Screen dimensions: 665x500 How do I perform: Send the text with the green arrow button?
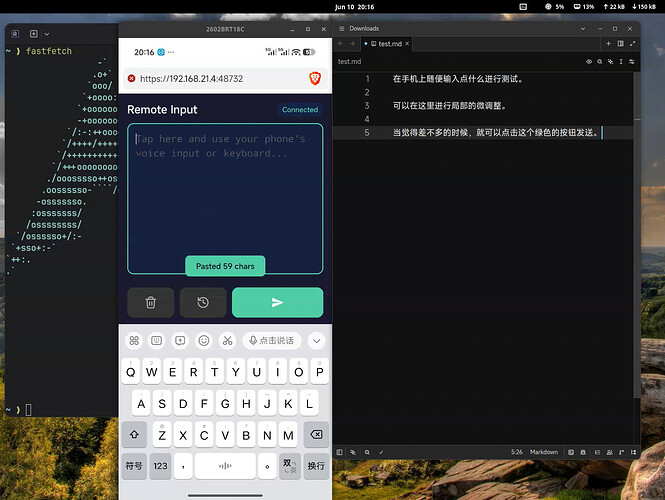pos(277,302)
